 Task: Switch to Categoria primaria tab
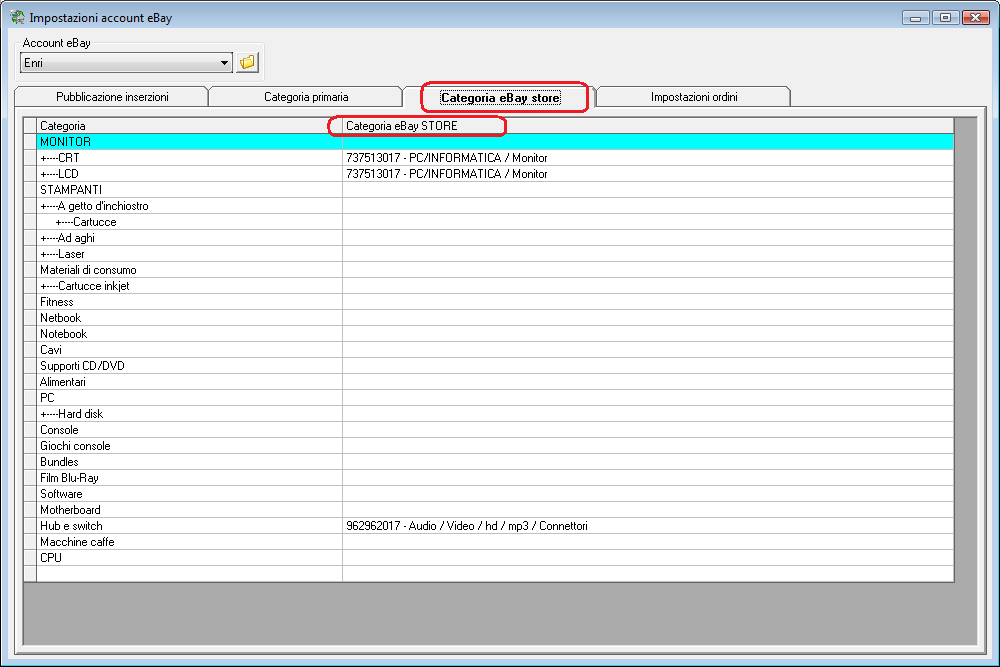coord(306,97)
